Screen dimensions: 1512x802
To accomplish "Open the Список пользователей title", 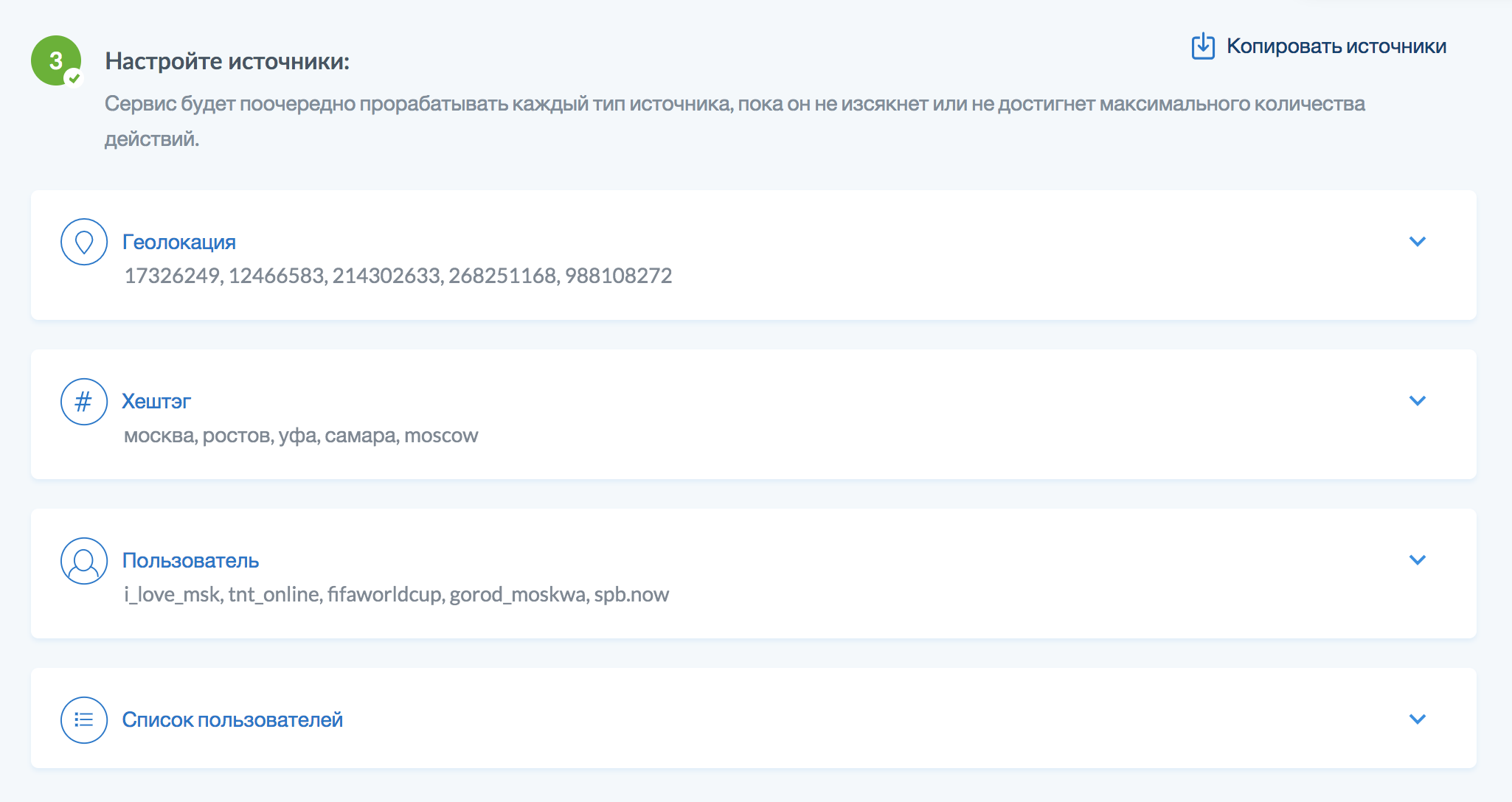I will click(232, 719).
